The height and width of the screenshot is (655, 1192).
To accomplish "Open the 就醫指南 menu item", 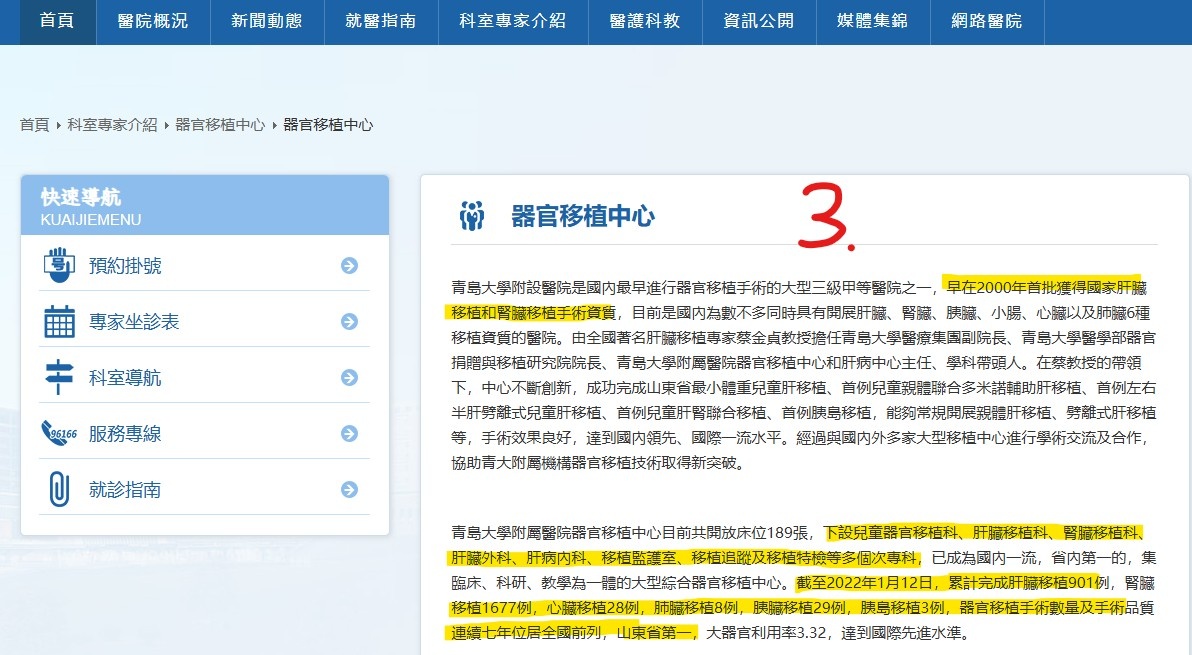I will click(381, 21).
